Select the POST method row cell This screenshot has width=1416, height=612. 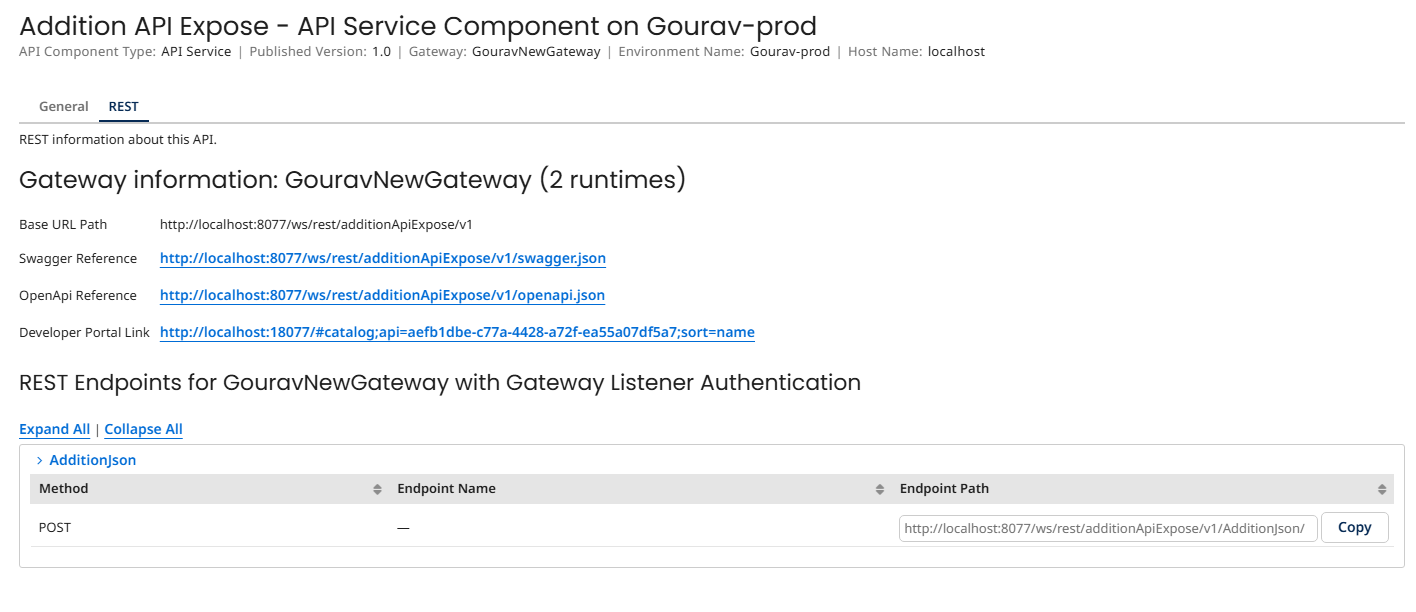pyautogui.click(x=55, y=527)
